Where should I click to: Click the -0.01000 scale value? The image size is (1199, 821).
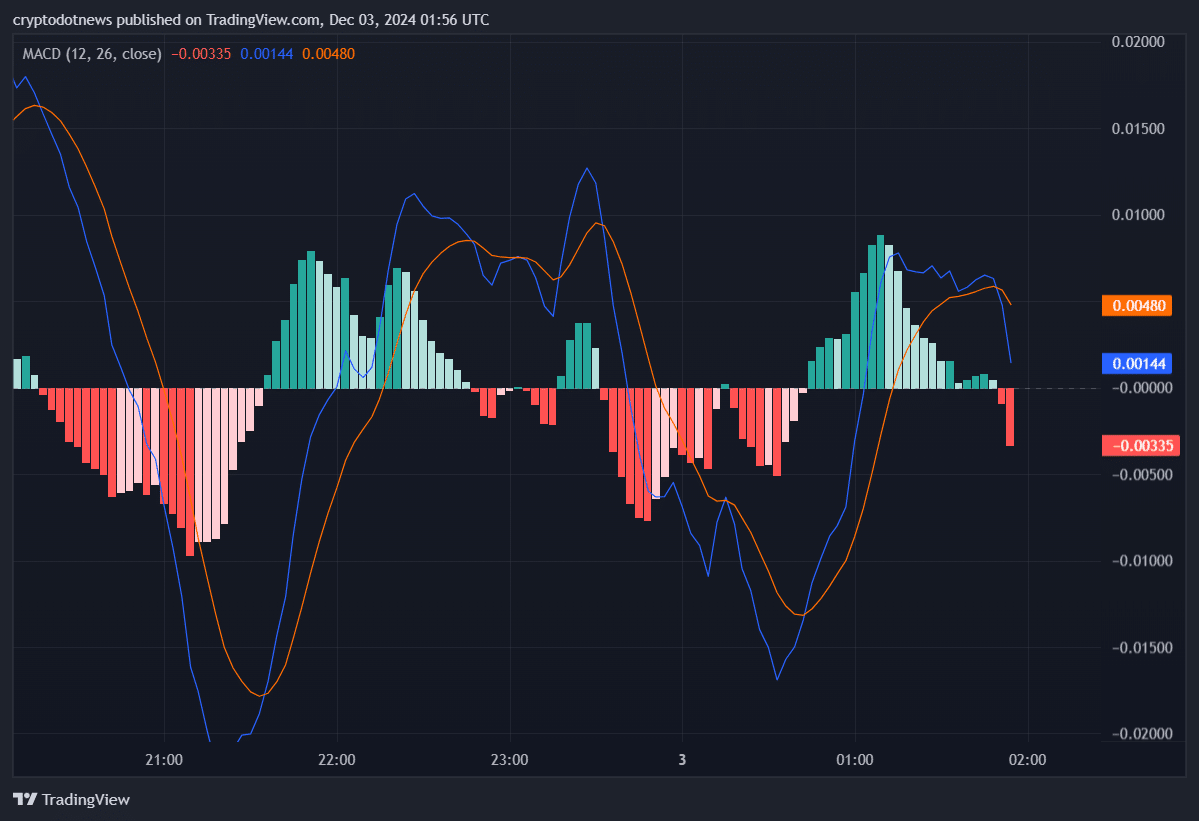pyautogui.click(x=1142, y=561)
